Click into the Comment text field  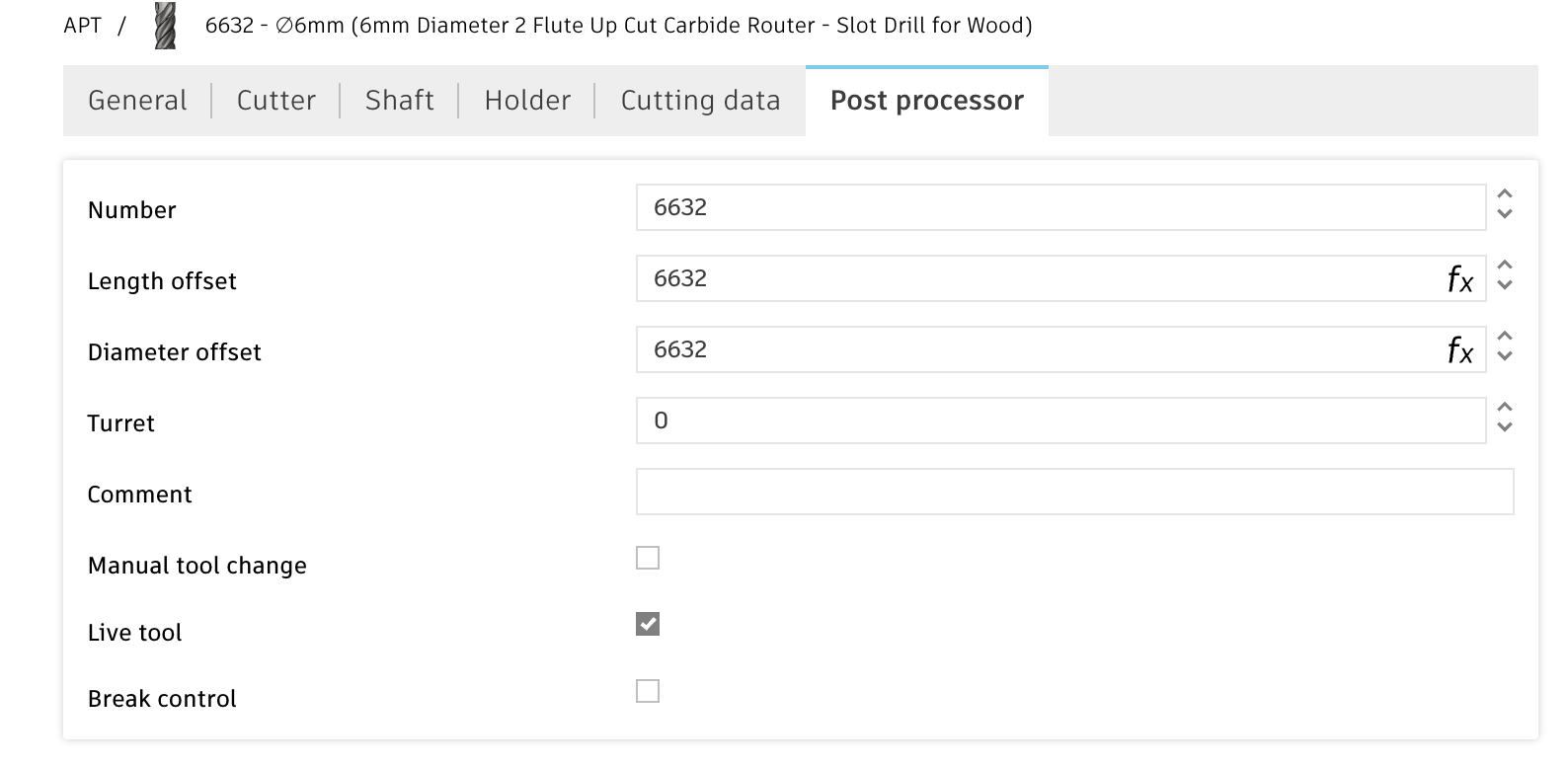pyautogui.click(x=1074, y=492)
